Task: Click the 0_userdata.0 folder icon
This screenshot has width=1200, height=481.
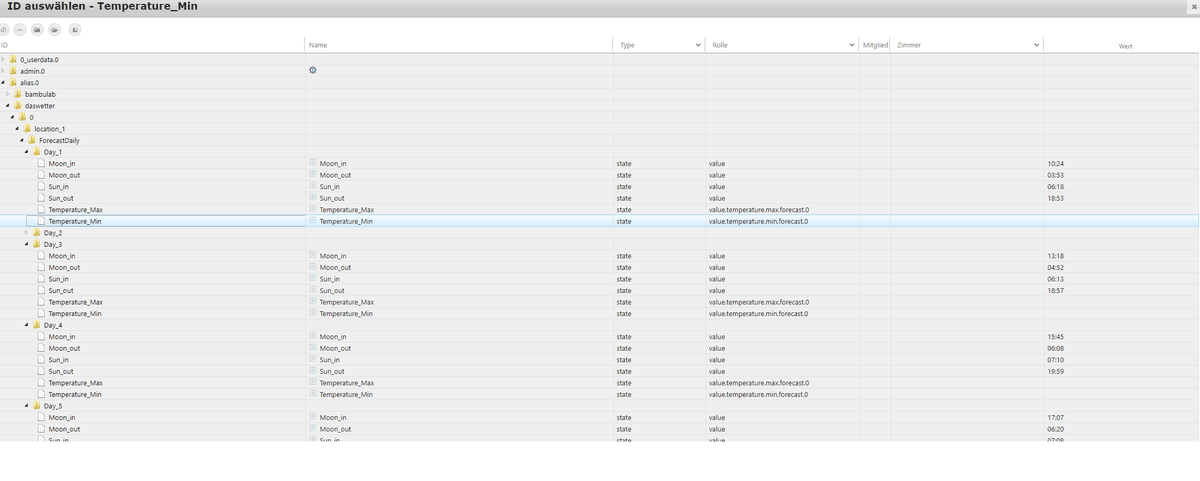Action: (x=14, y=60)
